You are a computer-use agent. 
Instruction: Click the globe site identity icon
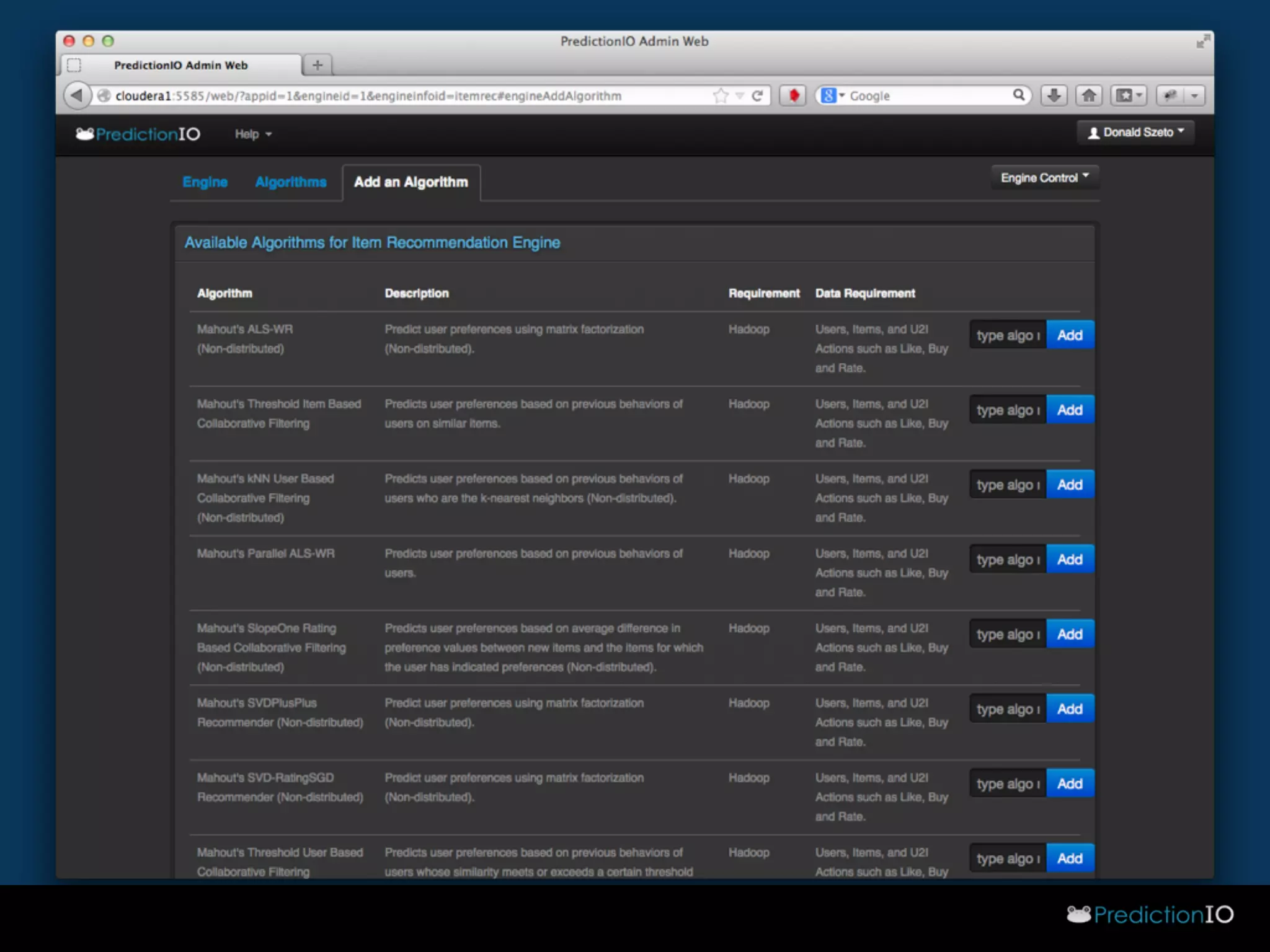(x=104, y=95)
